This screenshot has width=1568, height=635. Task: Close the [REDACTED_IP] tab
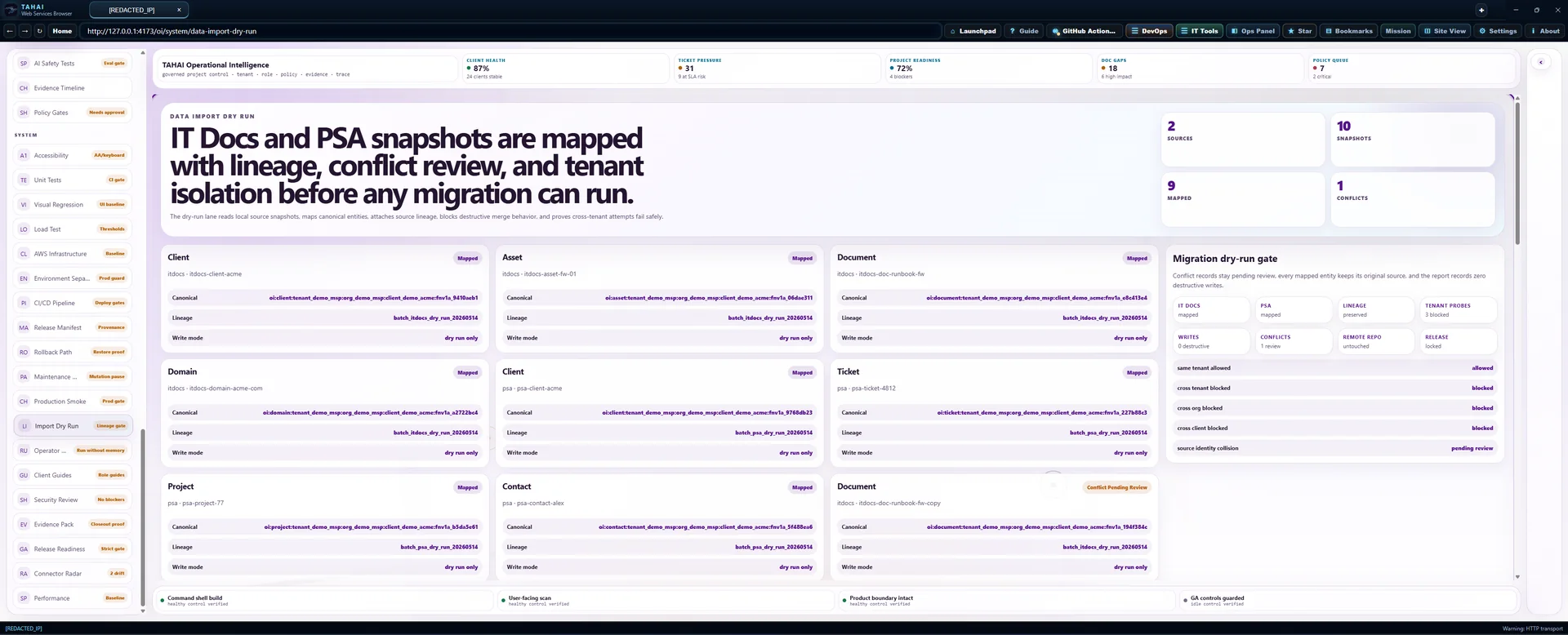coord(179,10)
